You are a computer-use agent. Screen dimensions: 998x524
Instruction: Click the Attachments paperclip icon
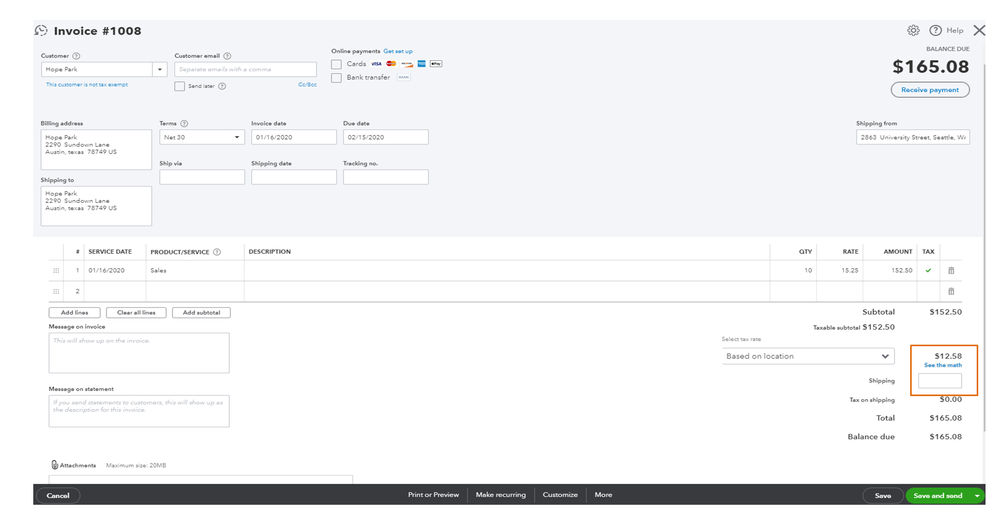(x=55, y=465)
